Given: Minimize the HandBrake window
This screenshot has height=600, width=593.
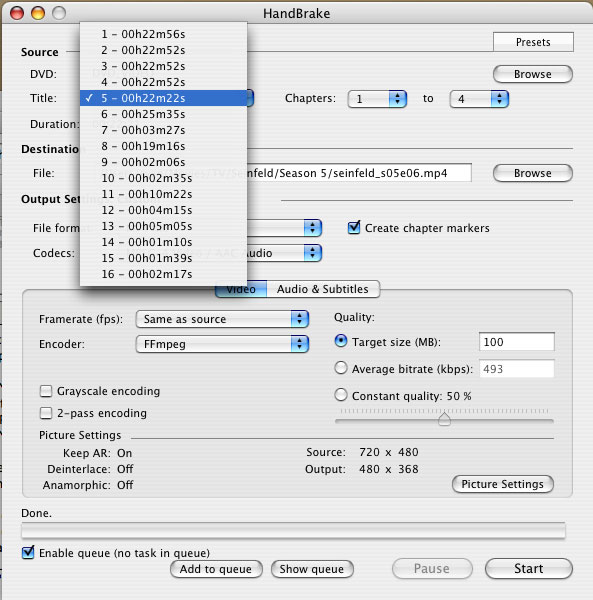Looking at the screenshot, I should 38,13.
